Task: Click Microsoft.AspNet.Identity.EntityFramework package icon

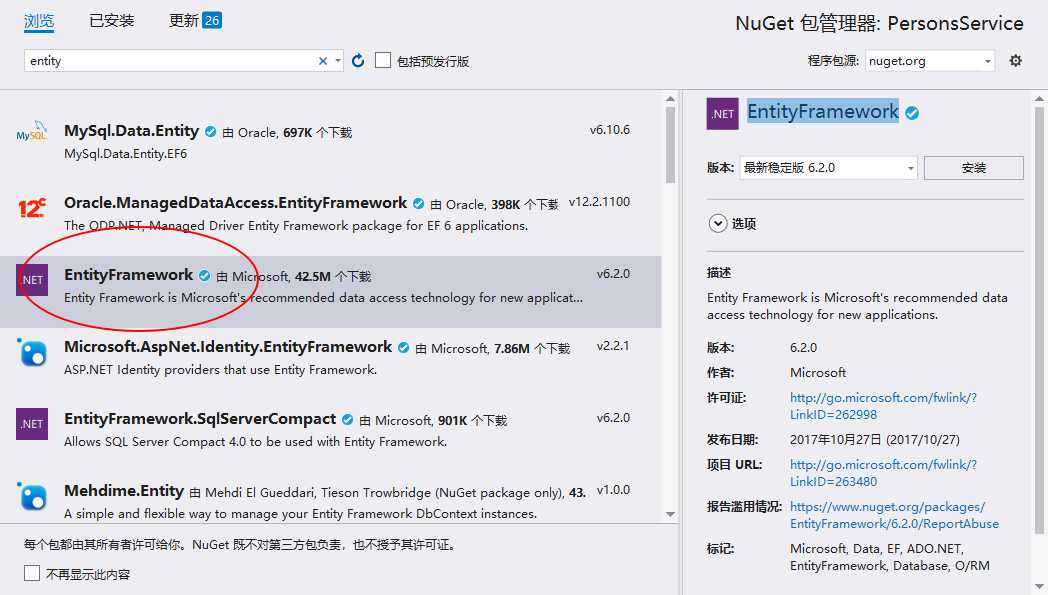Action: pyautogui.click(x=31, y=352)
